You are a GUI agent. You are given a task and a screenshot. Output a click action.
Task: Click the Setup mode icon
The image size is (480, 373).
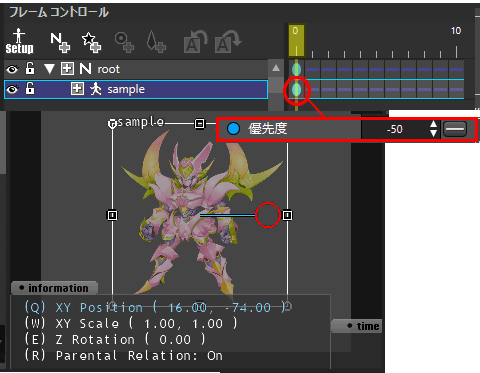[x=19, y=41]
